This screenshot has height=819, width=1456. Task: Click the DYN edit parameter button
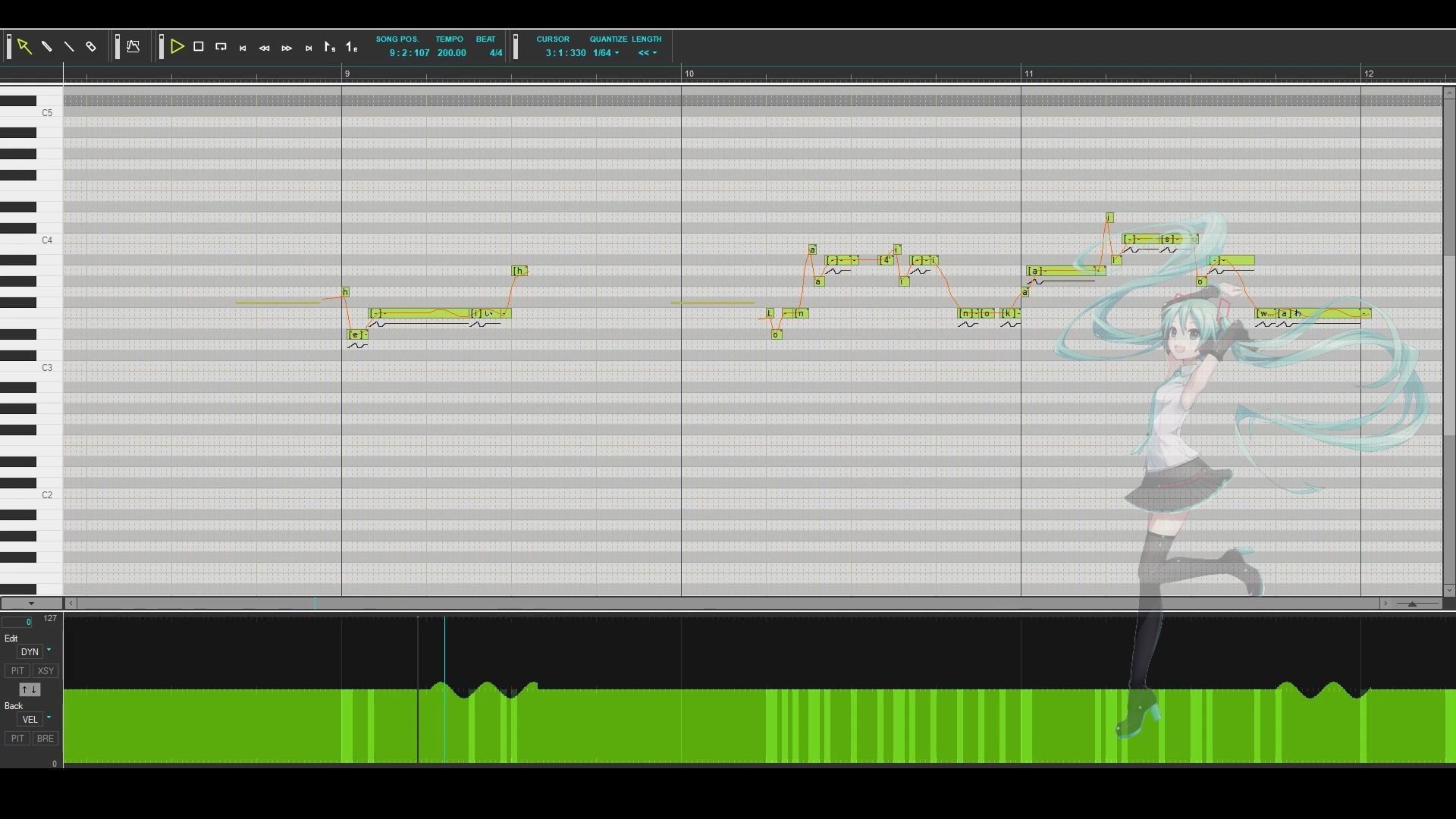click(30, 652)
